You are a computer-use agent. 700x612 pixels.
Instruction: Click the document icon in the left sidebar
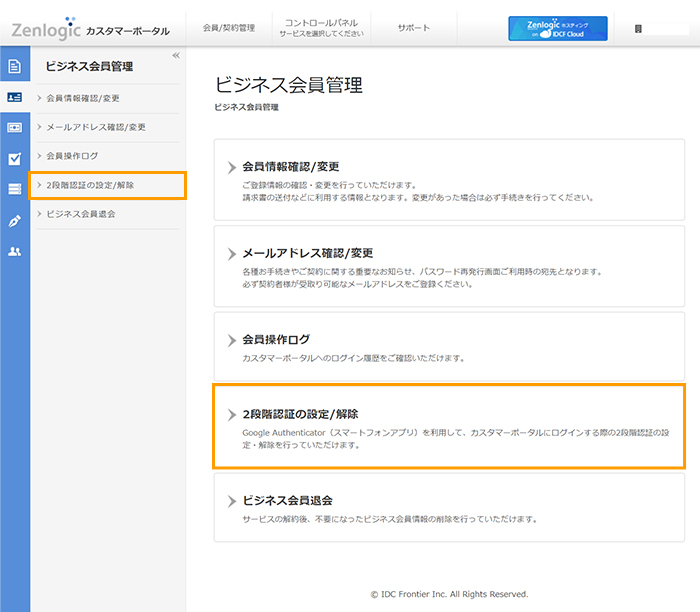(x=14, y=67)
